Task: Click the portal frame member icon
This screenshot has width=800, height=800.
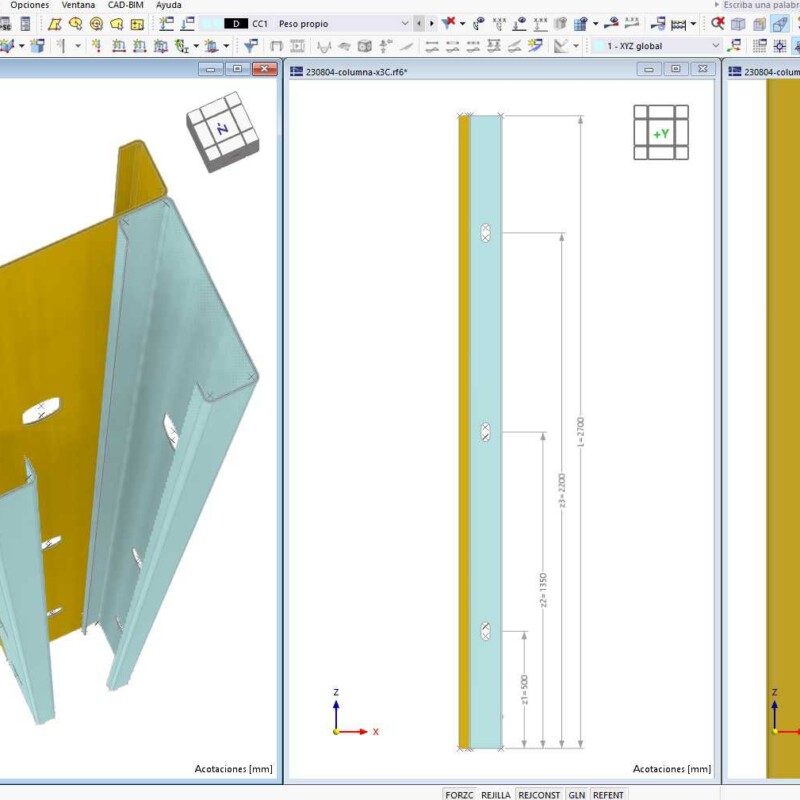Action: [x=276, y=46]
